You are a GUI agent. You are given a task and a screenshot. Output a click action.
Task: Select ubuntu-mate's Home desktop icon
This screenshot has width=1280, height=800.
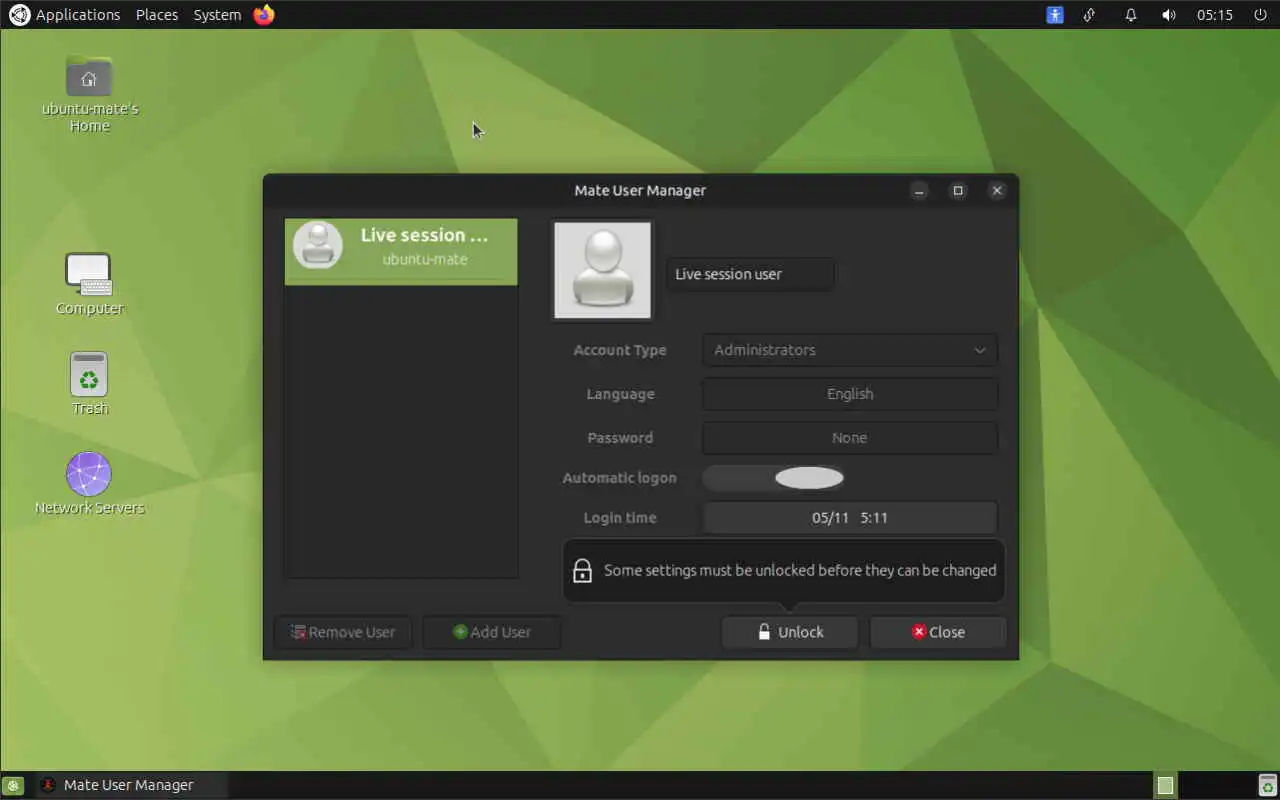[89, 93]
